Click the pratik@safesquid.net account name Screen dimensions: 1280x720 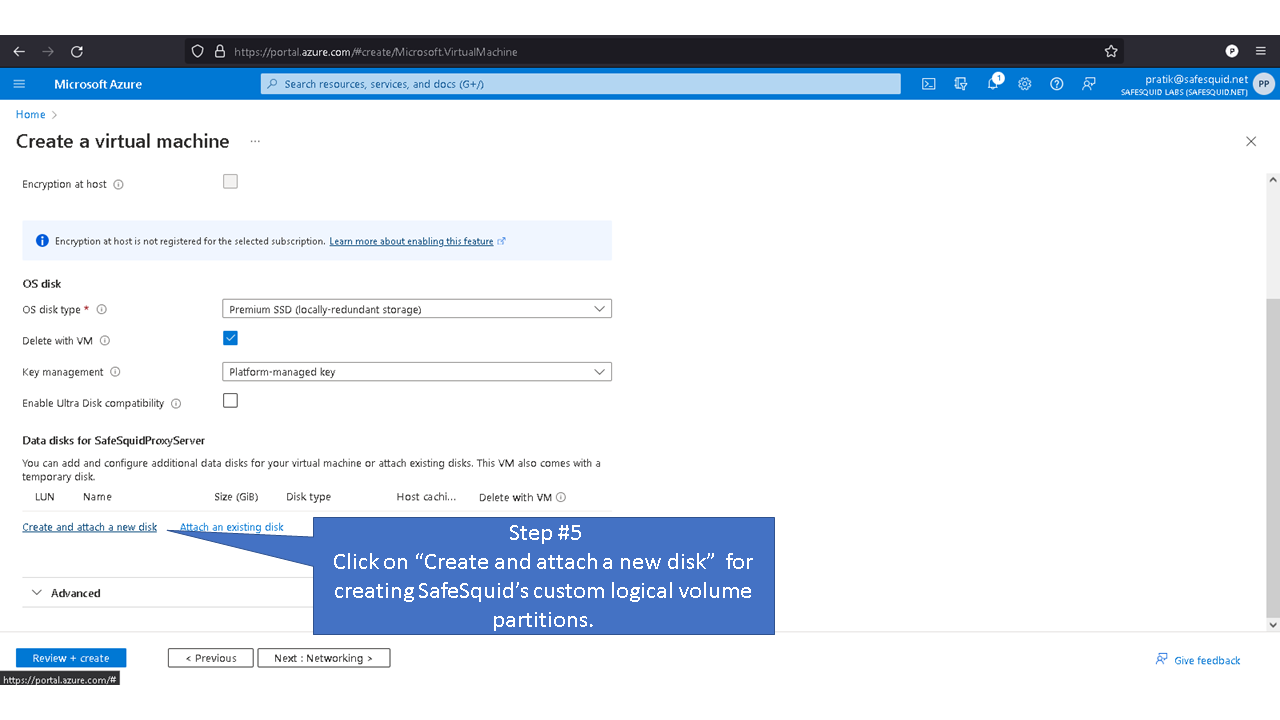pyautogui.click(x=1197, y=79)
